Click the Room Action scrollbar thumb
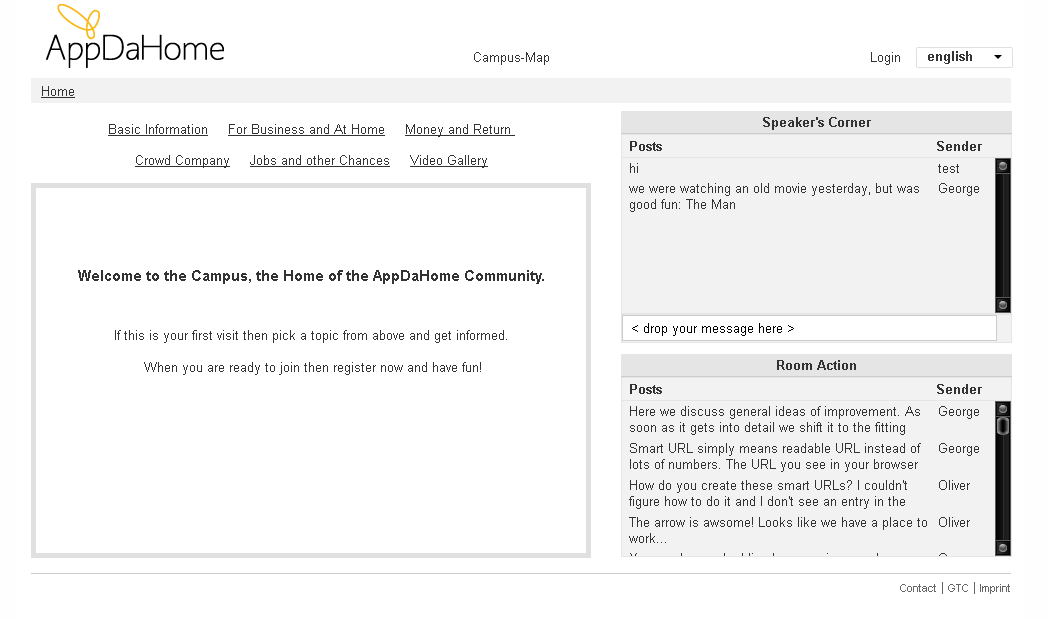Screen dimensions: 1048x619 1003,426
